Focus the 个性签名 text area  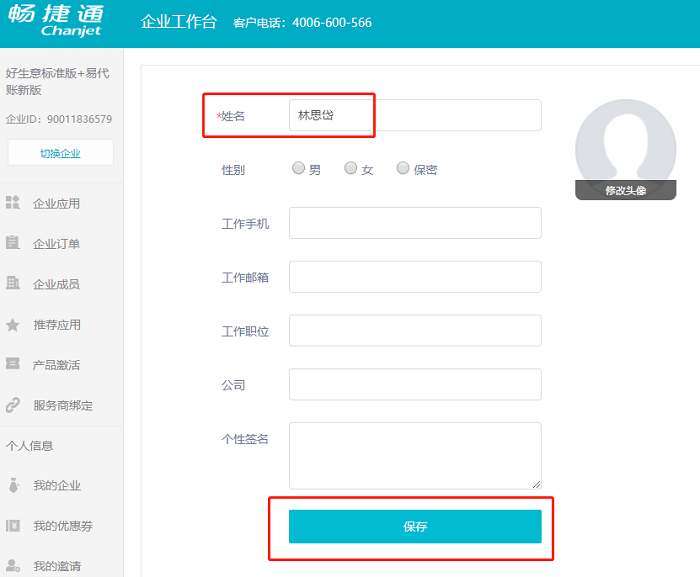415,456
